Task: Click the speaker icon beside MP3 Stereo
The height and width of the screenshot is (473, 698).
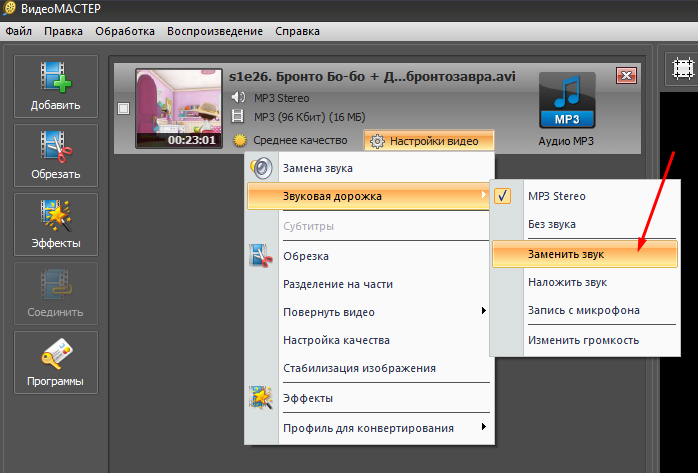Action: point(238,97)
